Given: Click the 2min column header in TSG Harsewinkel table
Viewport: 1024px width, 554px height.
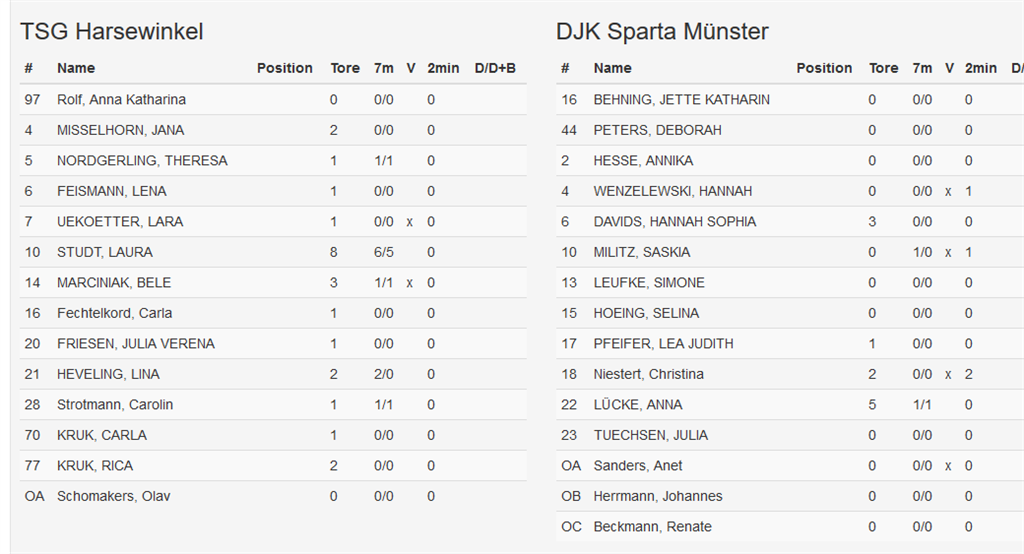Looking at the screenshot, I should [x=443, y=68].
